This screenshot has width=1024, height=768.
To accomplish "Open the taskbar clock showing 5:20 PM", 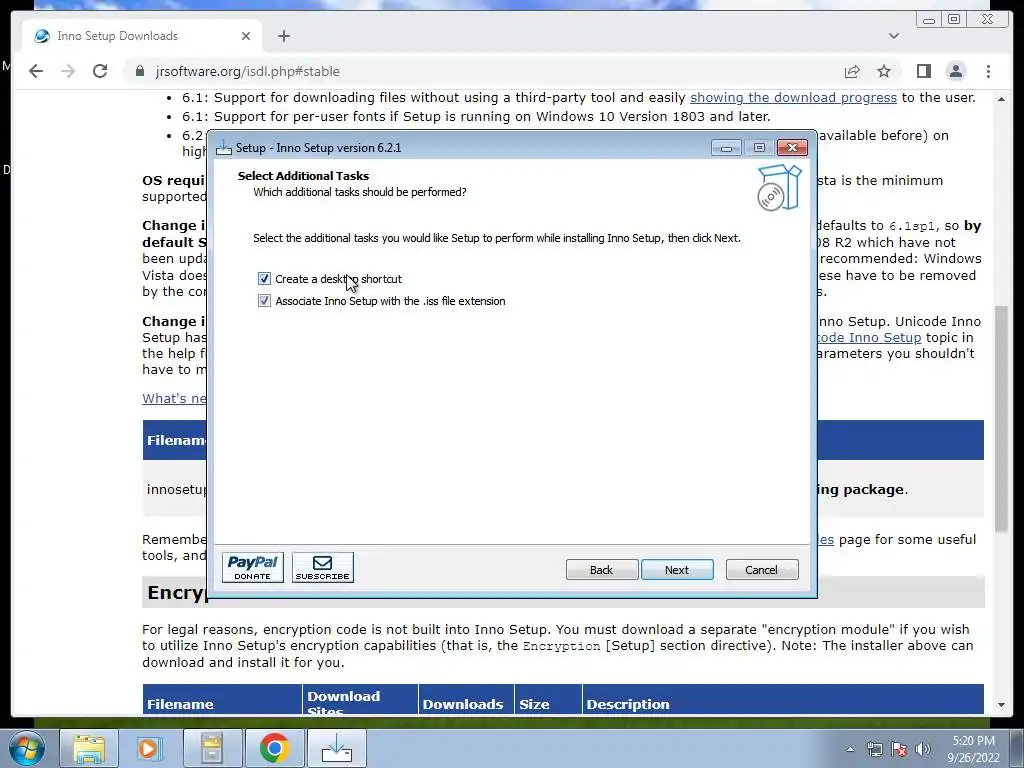I will pos(973,749).
